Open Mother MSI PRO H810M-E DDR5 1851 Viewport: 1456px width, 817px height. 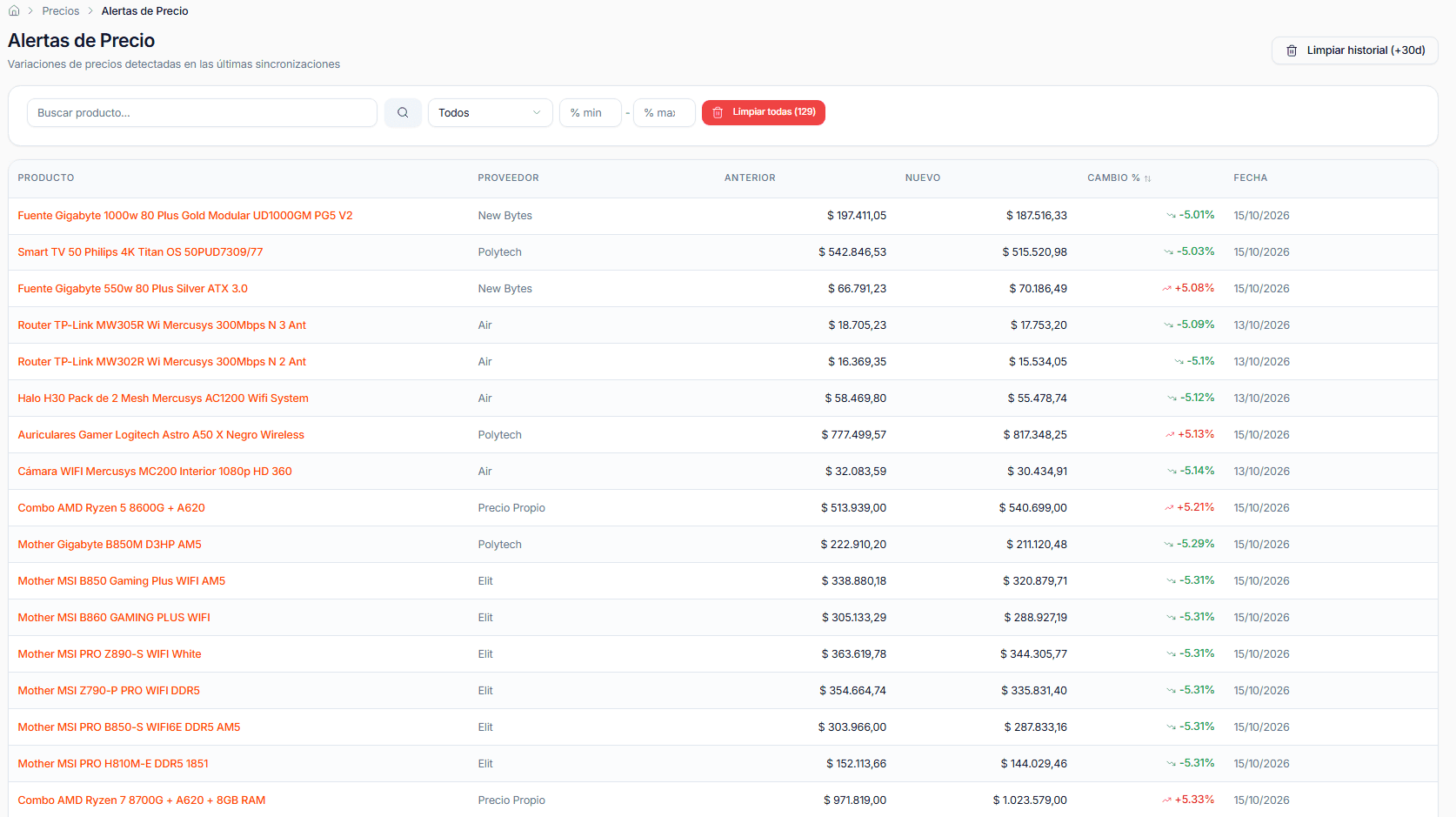pyautogui.click(x=113, y=764)
